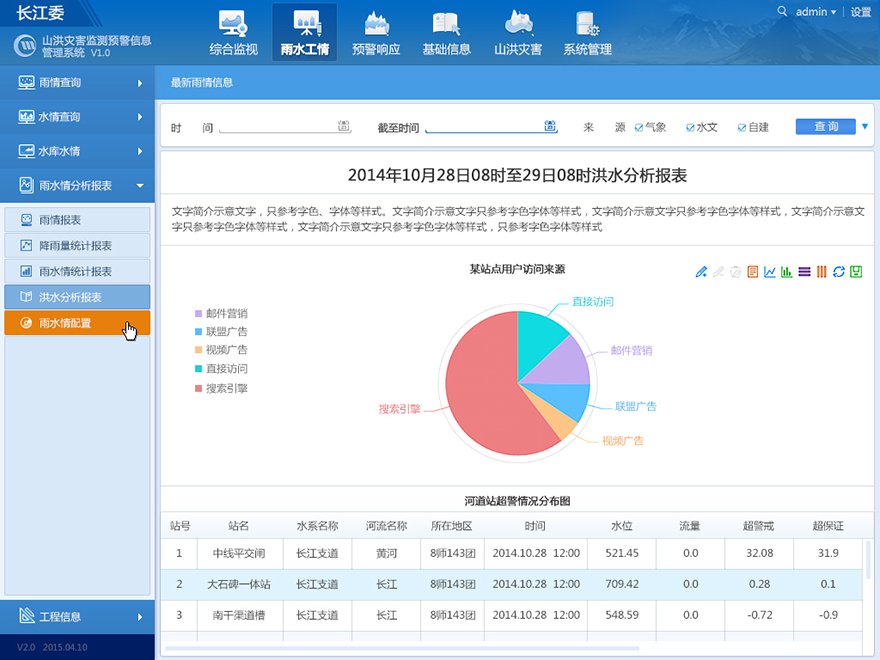Toggle the 搜索引擎 legend color swatch
This screenshot has height=660, width=880.
pyautogui.click(x=199, y=388)
